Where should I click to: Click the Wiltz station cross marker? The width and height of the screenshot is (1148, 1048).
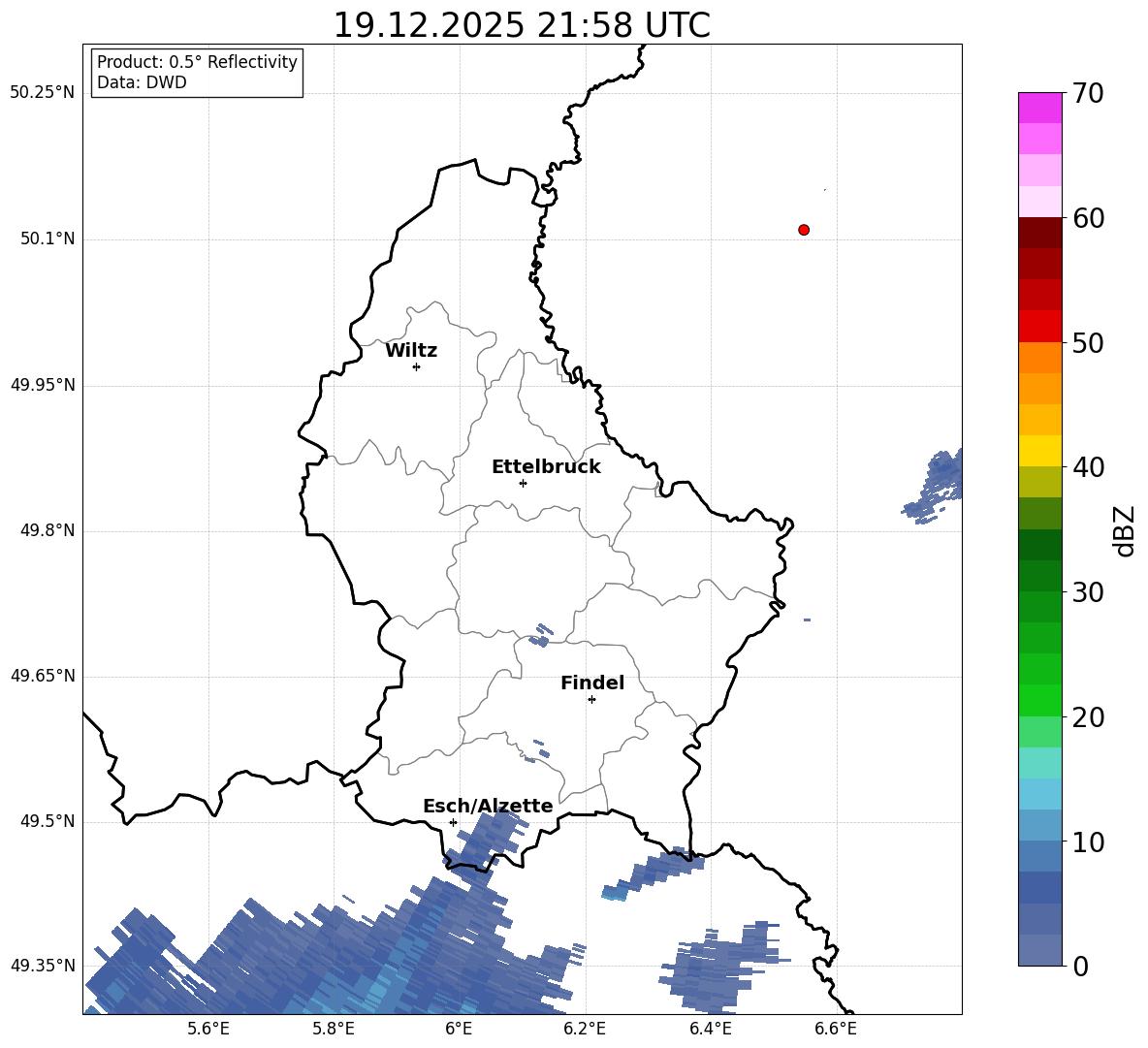(x=417, y=366)
